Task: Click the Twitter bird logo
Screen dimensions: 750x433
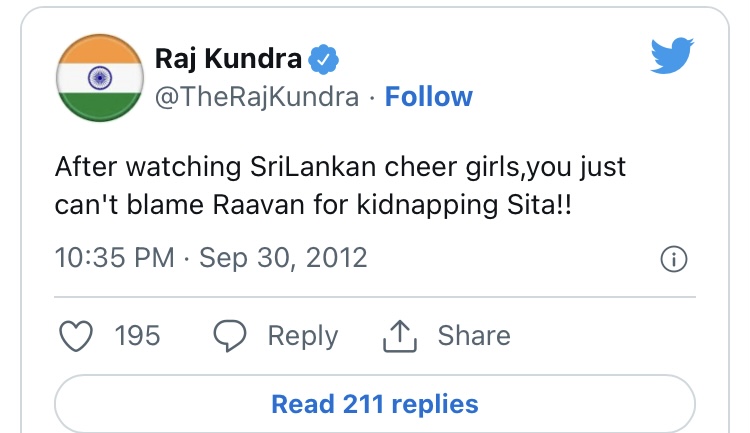Action: click(x=672, y=56)
